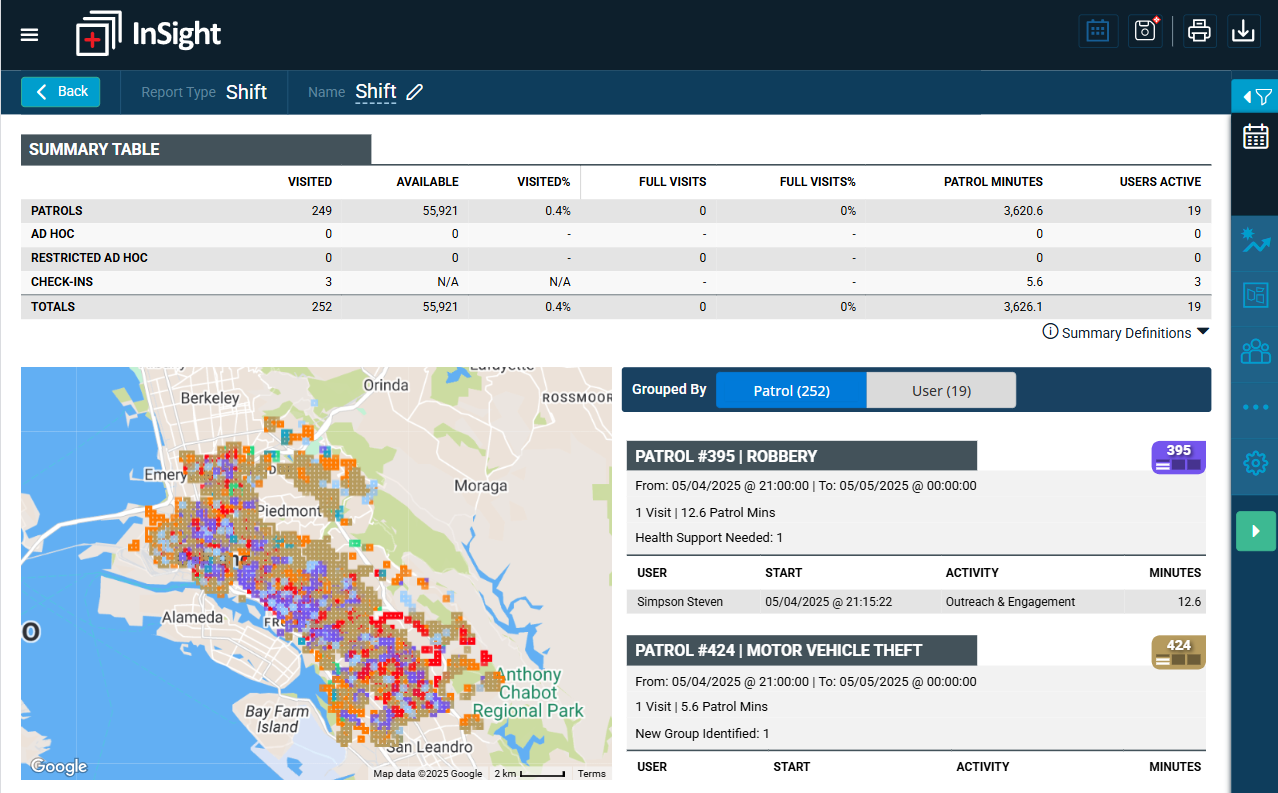Open the trend analytics icon in sidebar
Screen dimensions: 1278x793
(x=1255, y=242)
